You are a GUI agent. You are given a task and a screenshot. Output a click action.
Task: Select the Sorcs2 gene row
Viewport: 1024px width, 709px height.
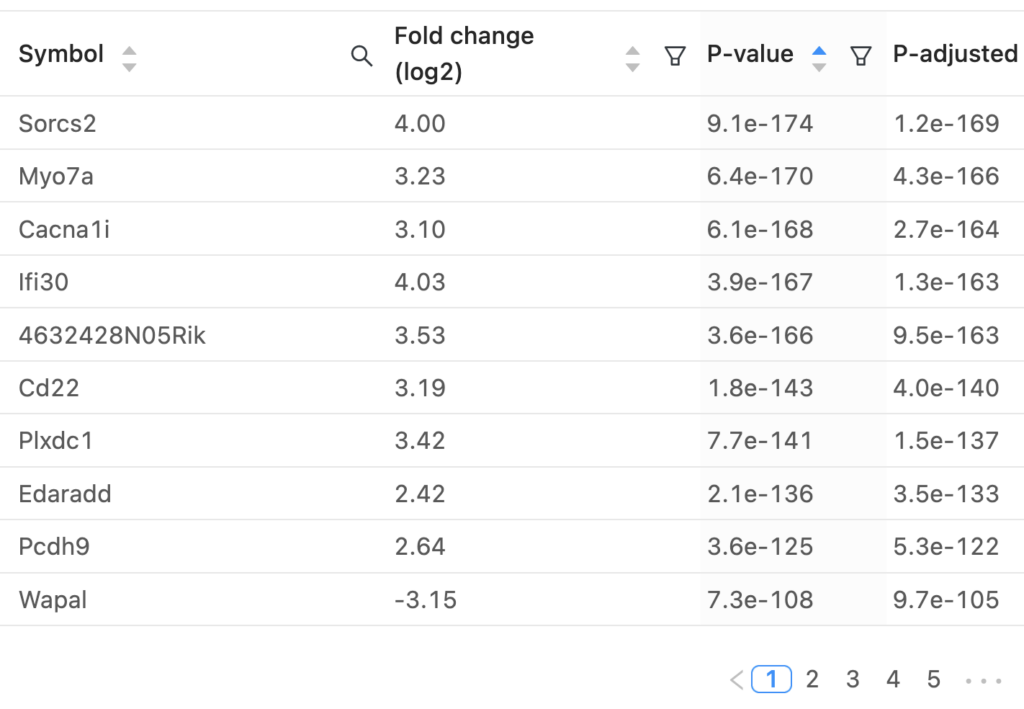click(x=512, y=123)
